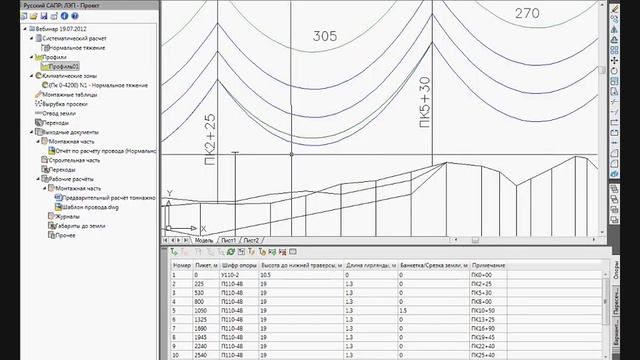Screen dimensions: 640x360
Task: Select the Rotate tool in right toolbar
Action: pos(614,71)
